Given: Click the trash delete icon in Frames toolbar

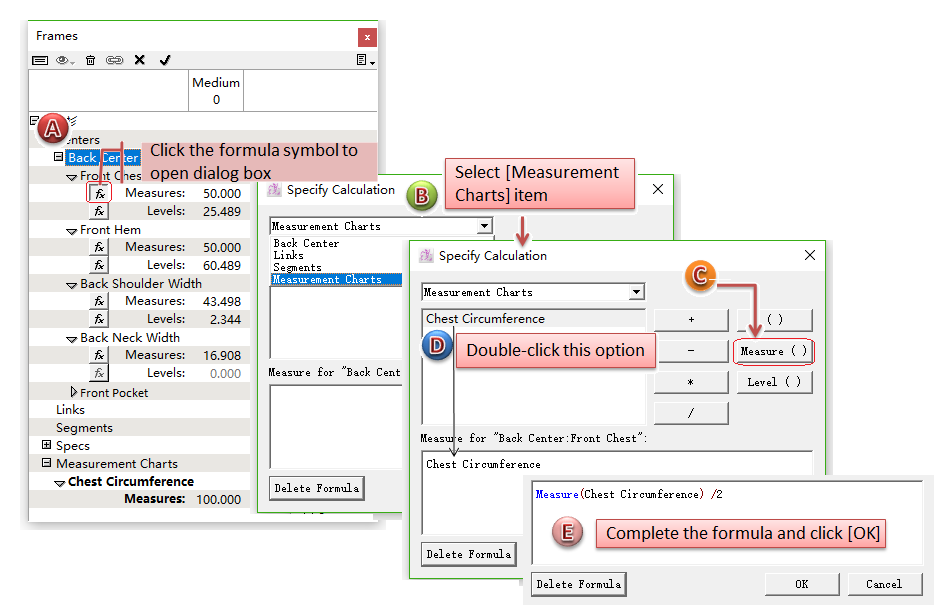Looking at the screenshot, I should coord(90,60).
